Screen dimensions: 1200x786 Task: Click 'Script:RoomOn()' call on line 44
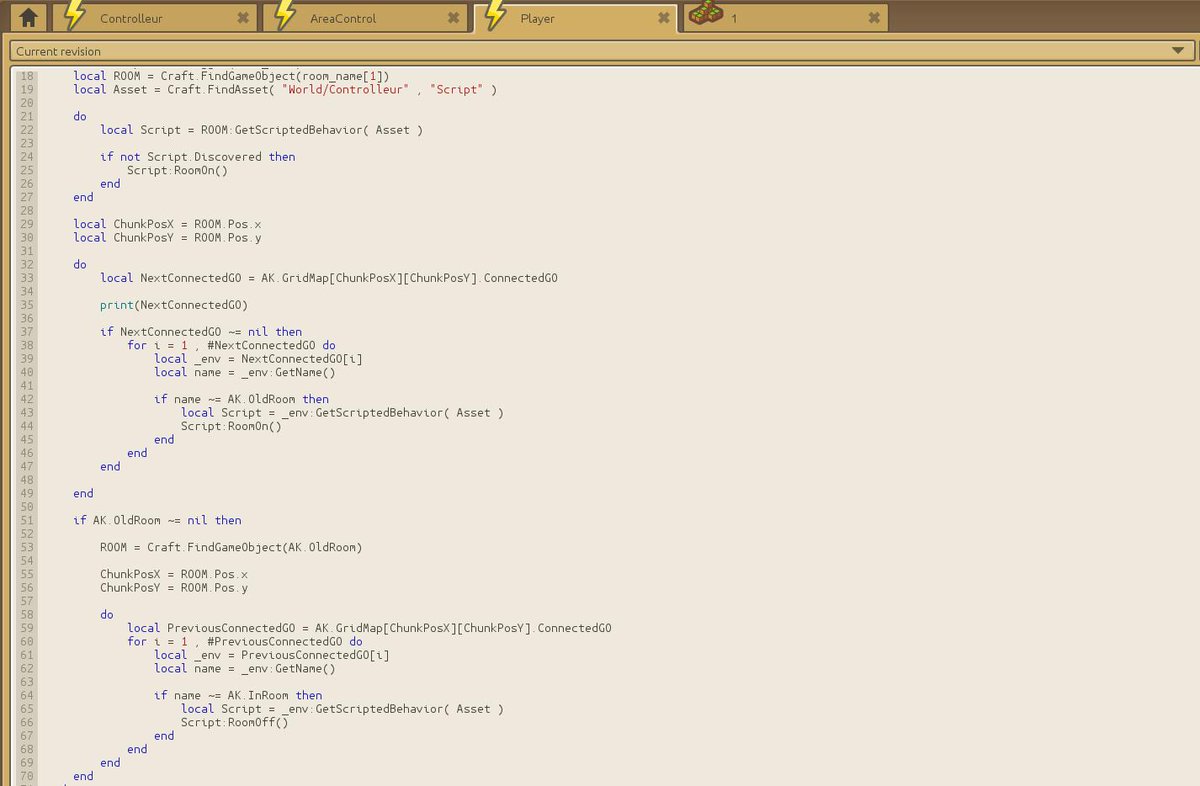click(x=231, y=426)
